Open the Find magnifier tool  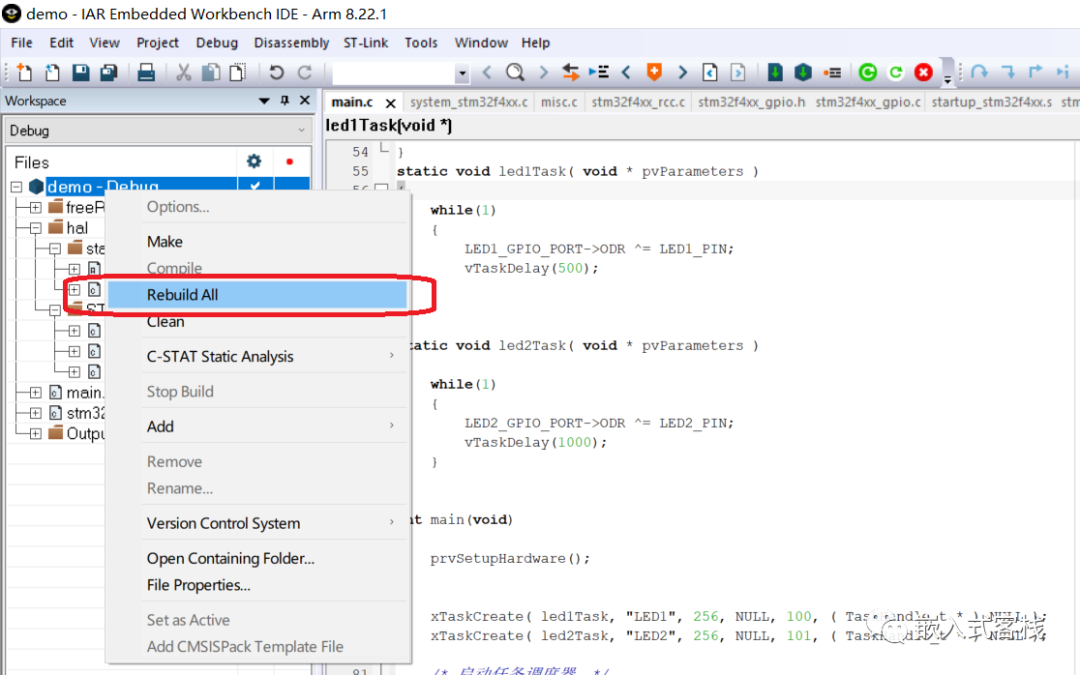[x=515, y=72]
